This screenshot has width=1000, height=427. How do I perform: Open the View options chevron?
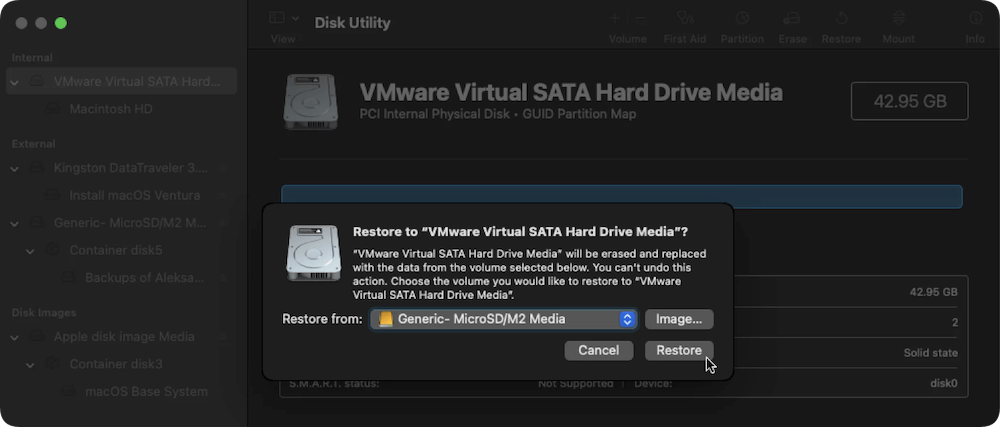[295, 18]
